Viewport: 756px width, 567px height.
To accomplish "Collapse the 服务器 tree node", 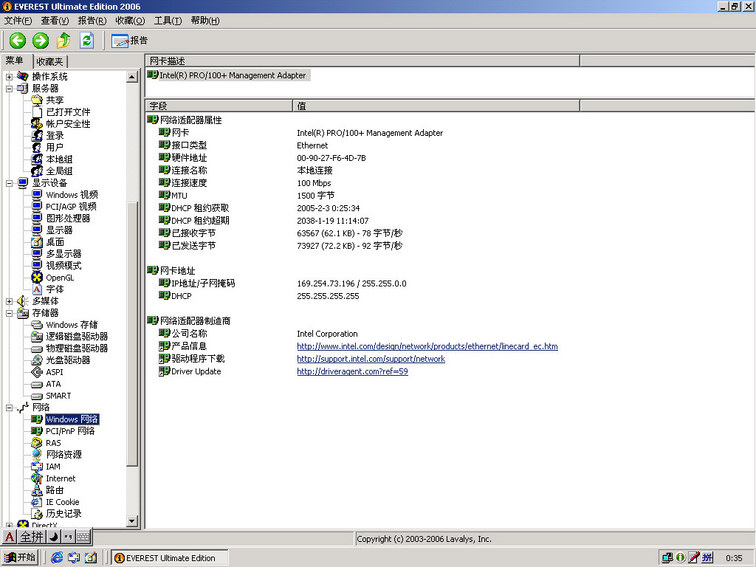I will tap(9, 89).
